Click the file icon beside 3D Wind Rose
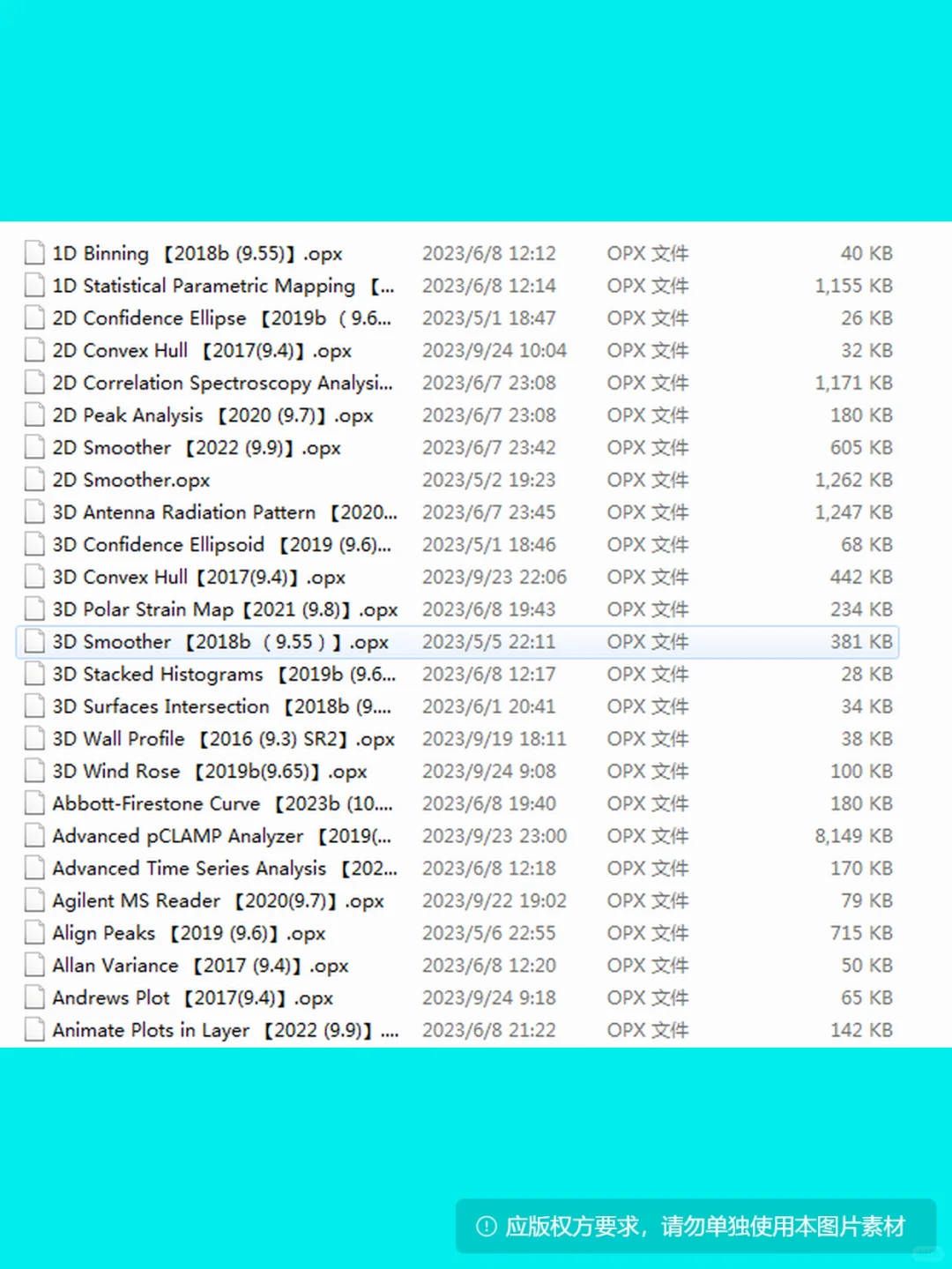 pos(34,772)
